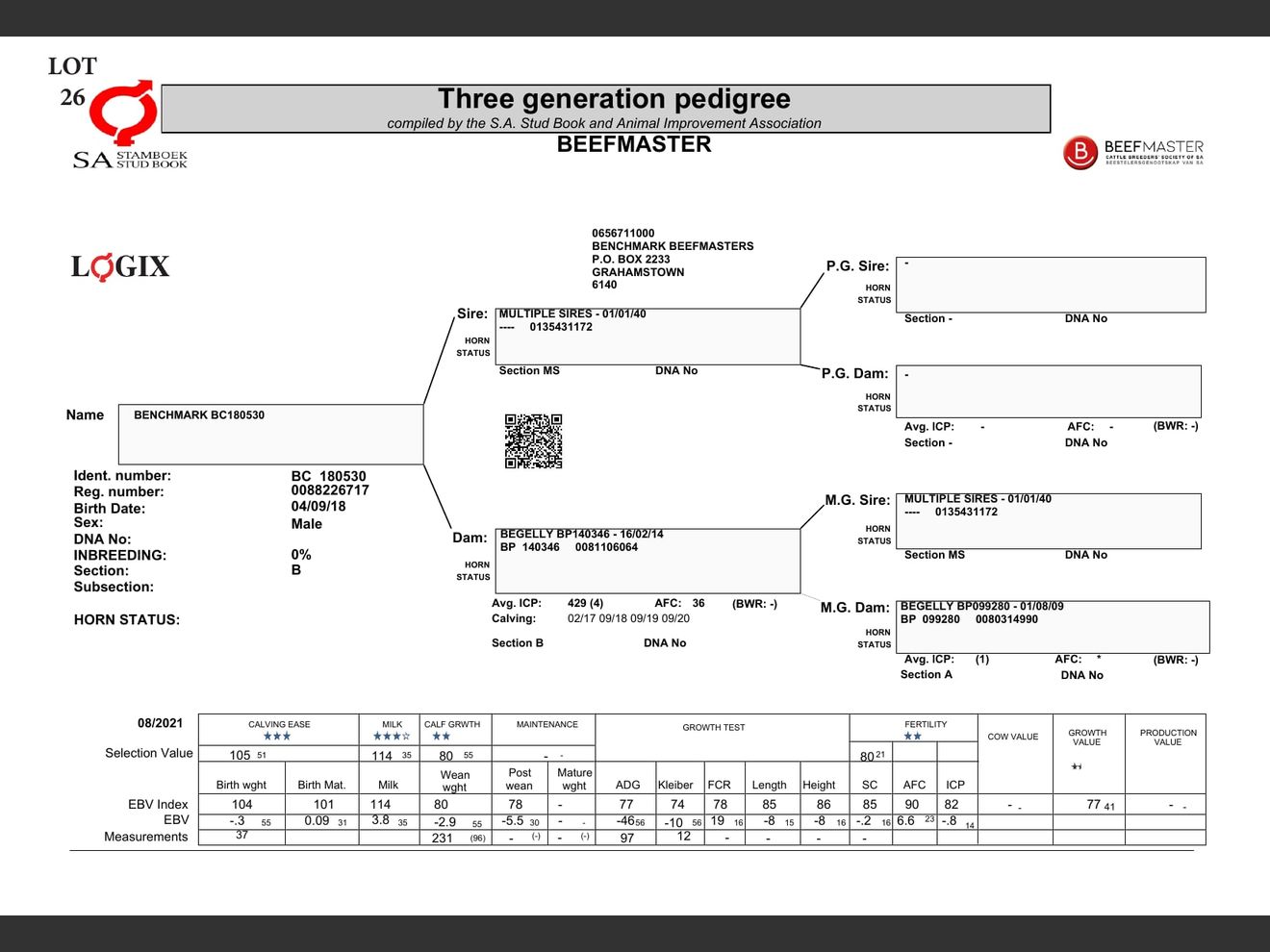Click the red Beefmaster B logo

coord(1079,153)
